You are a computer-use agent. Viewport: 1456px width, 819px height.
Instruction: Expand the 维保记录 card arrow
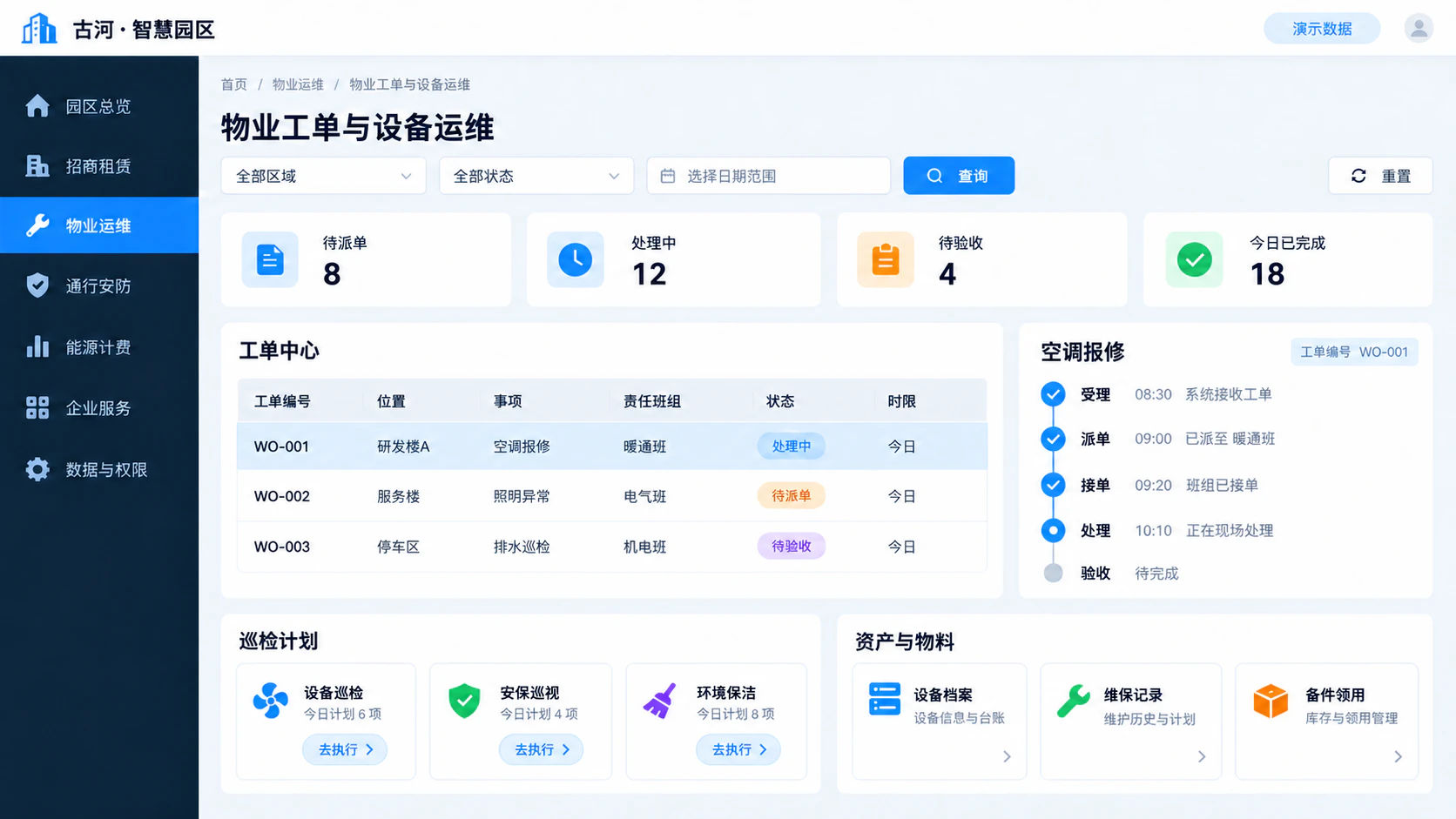1202,756
